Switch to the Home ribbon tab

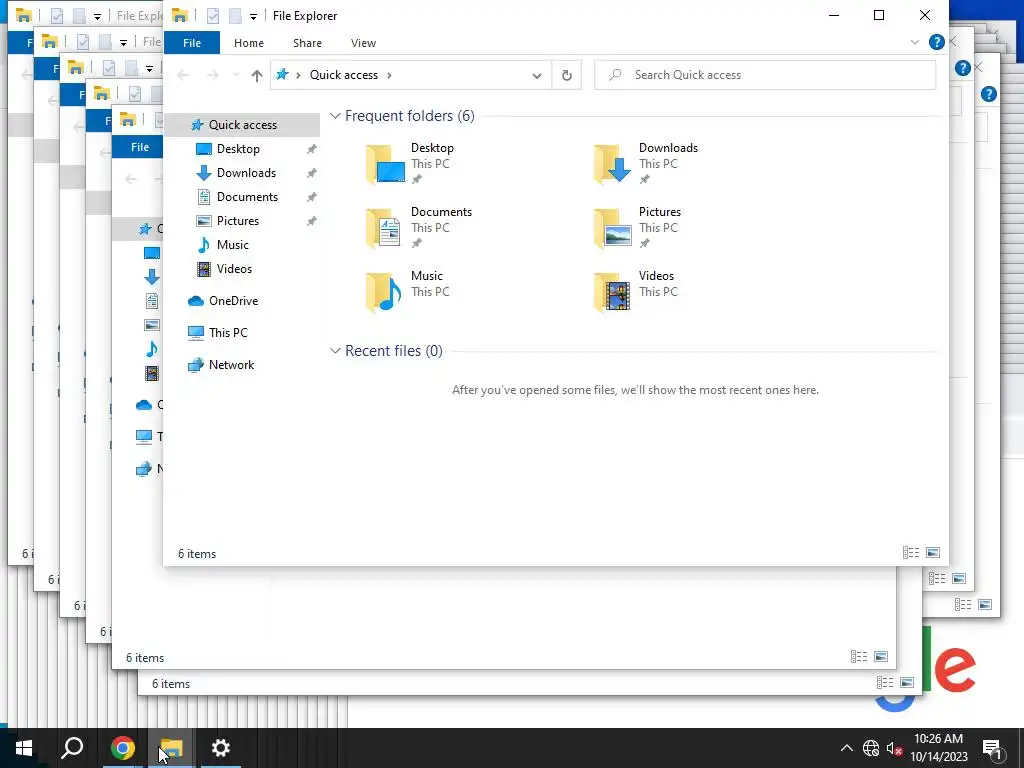tap(249, 43)
